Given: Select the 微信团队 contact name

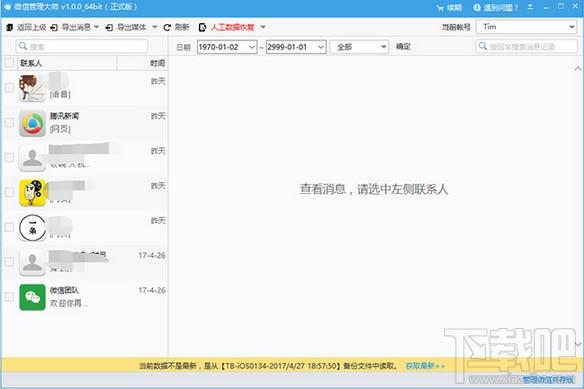Looking at the screenshot, I should coord(64,290).
